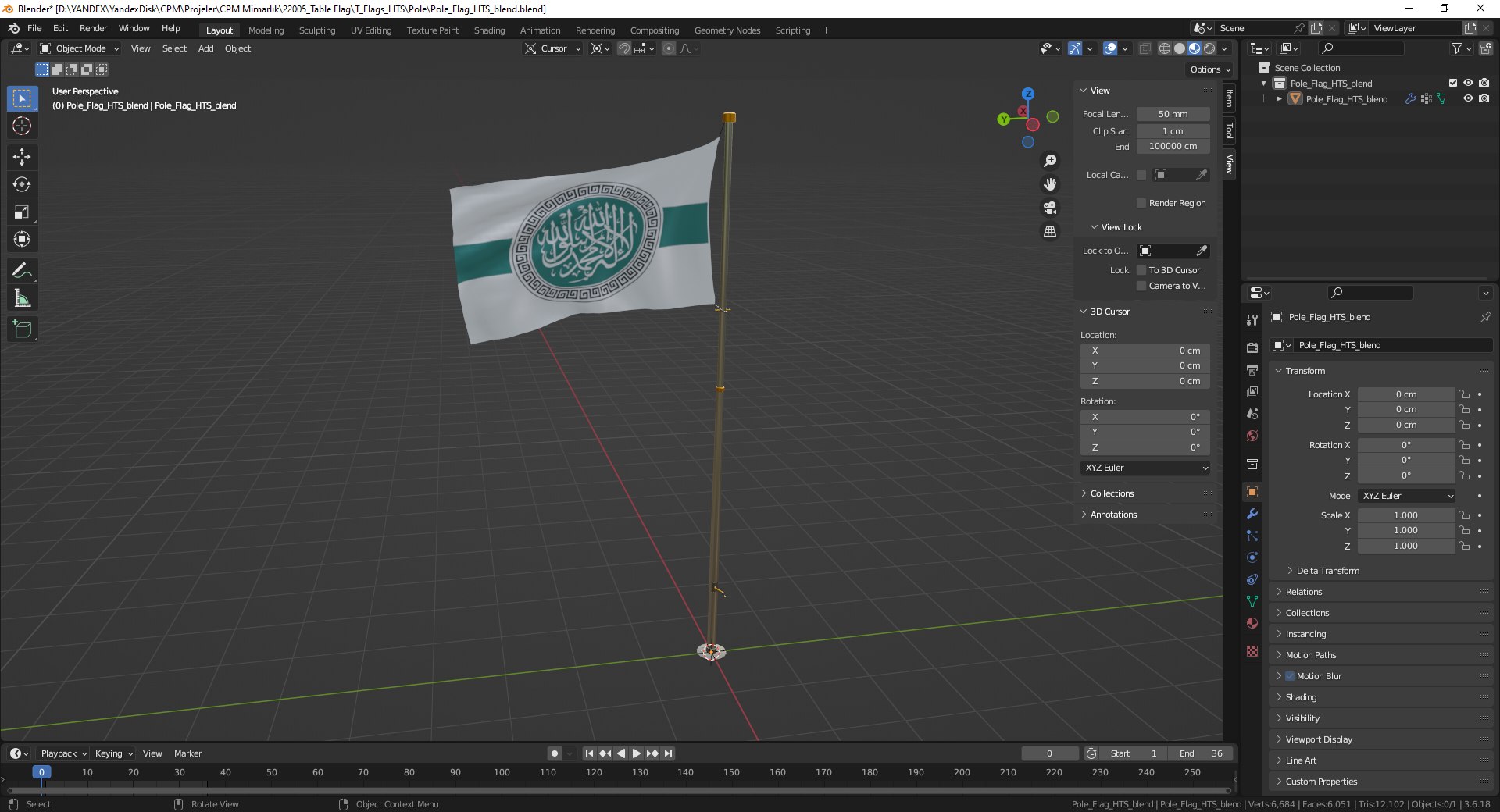Switch to rendered viewport shading
This screenshot has height=812, width=1500.
[1209, 48]
